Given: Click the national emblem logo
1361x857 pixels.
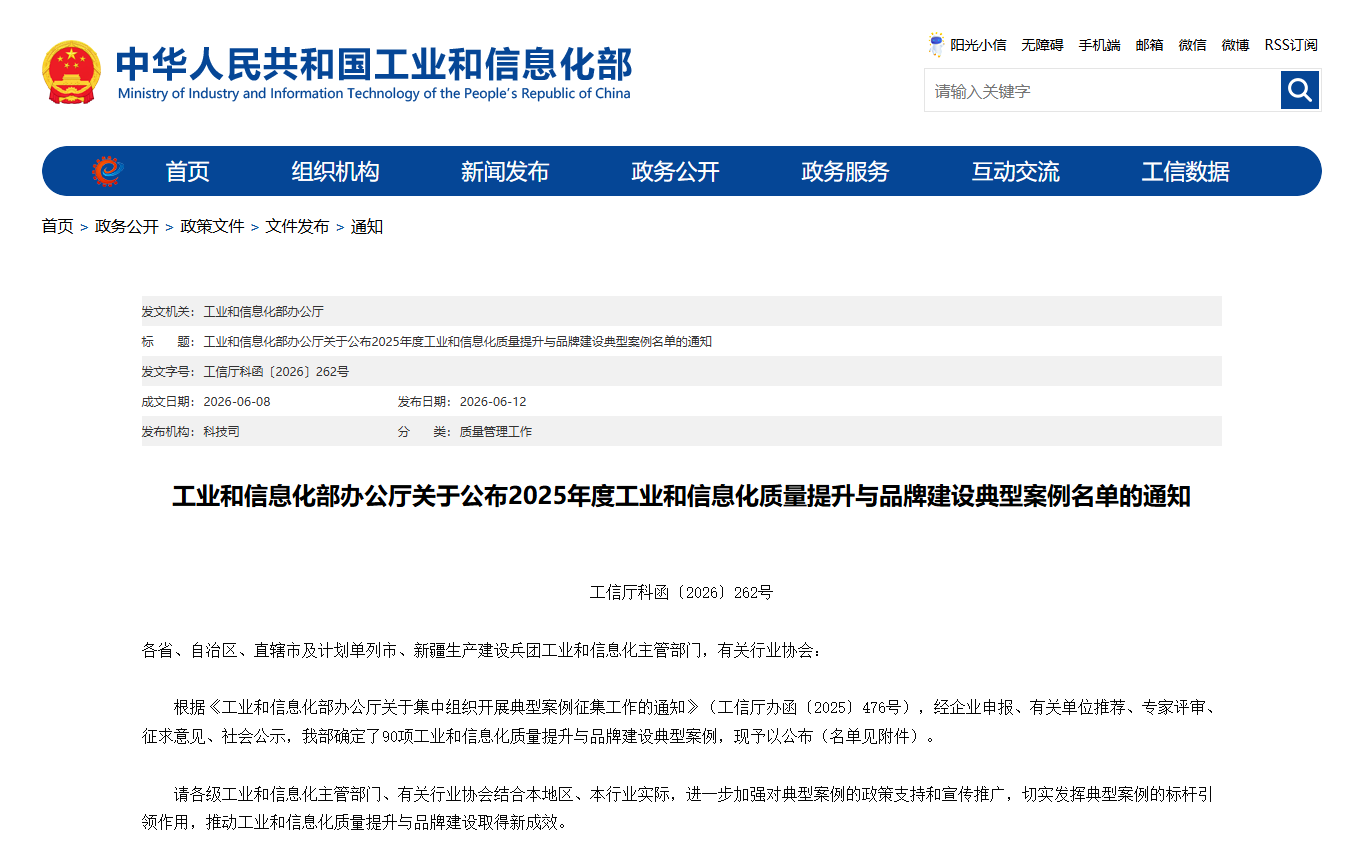Looking at the screenshot, I should click(71, 72).
